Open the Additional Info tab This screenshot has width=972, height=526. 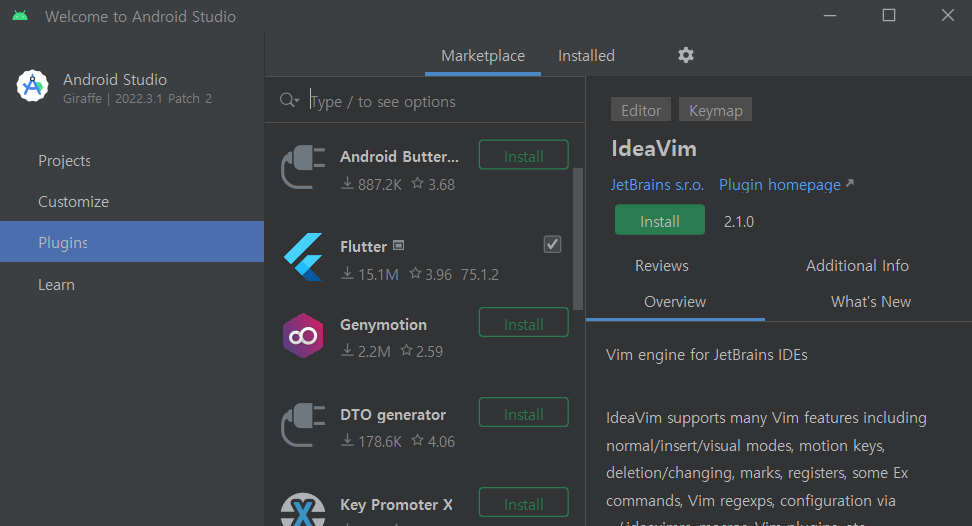(x=857, y=266)
